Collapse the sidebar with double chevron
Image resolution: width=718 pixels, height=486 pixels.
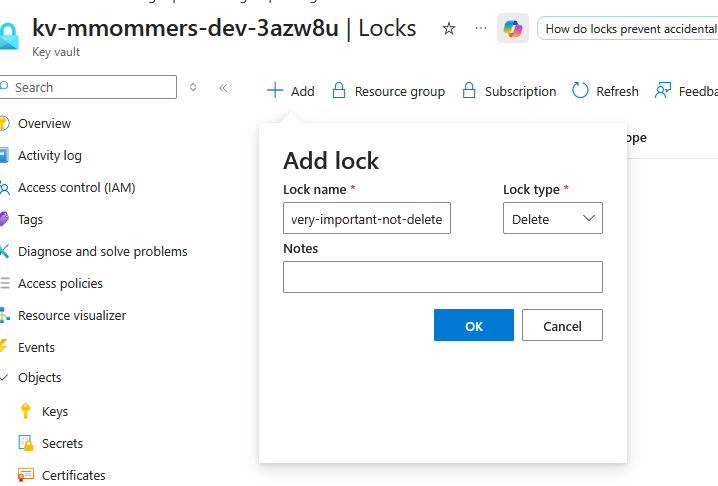pos(223,87)
